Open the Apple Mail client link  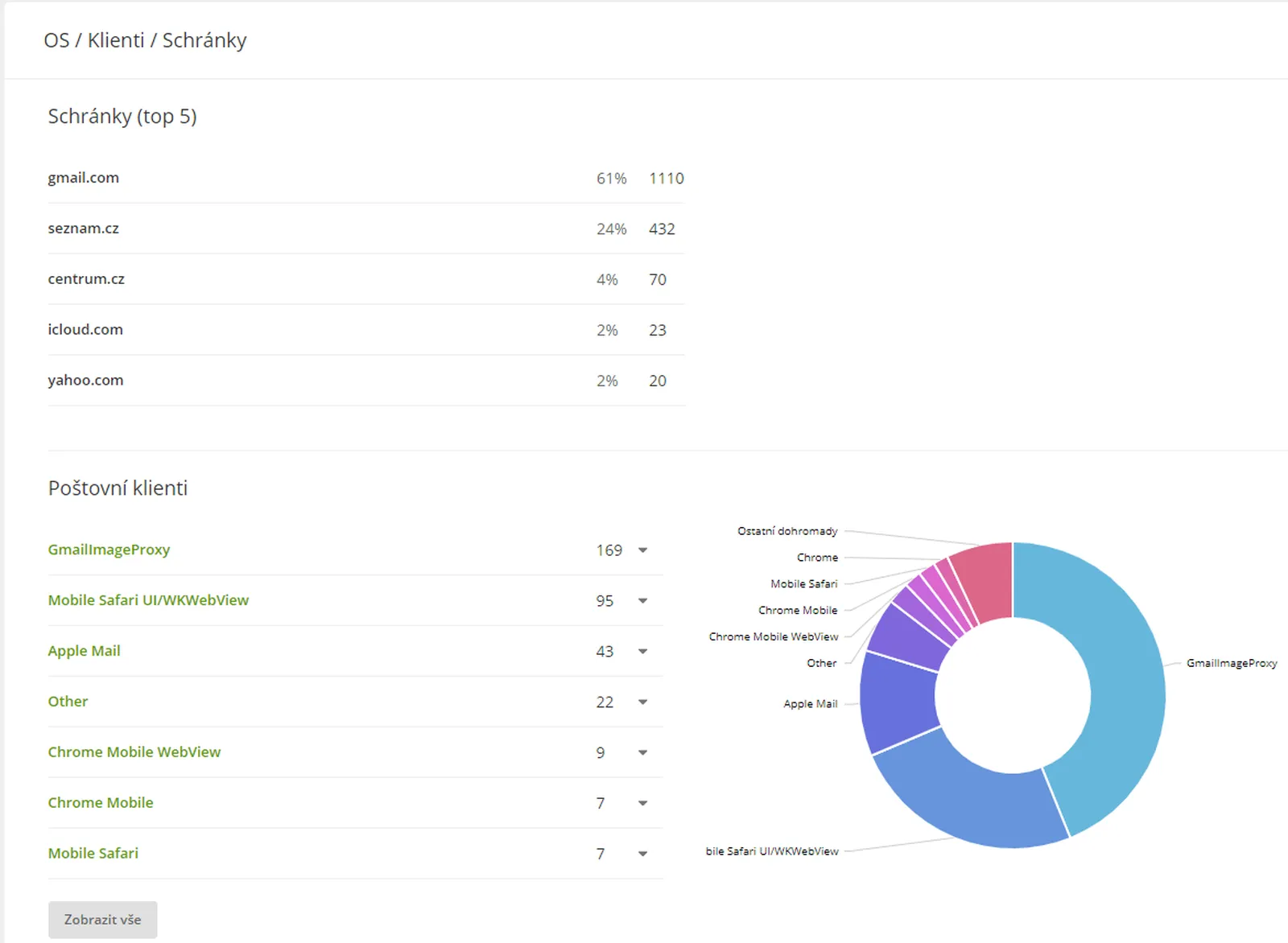84,651
